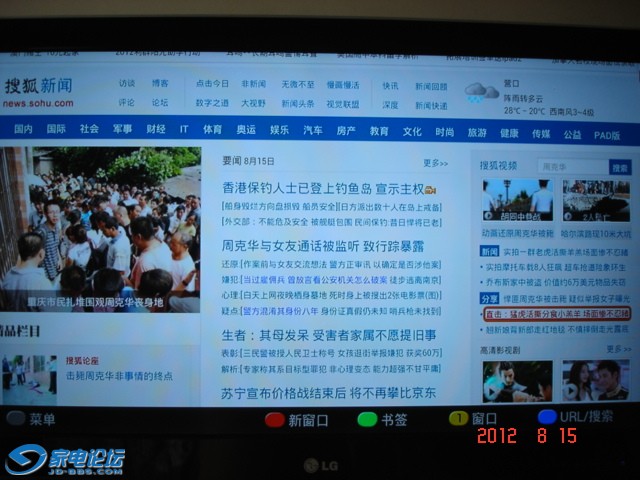Open the 访谈 header link
This screenshot has height=480, width=640.
pos(127,83)
